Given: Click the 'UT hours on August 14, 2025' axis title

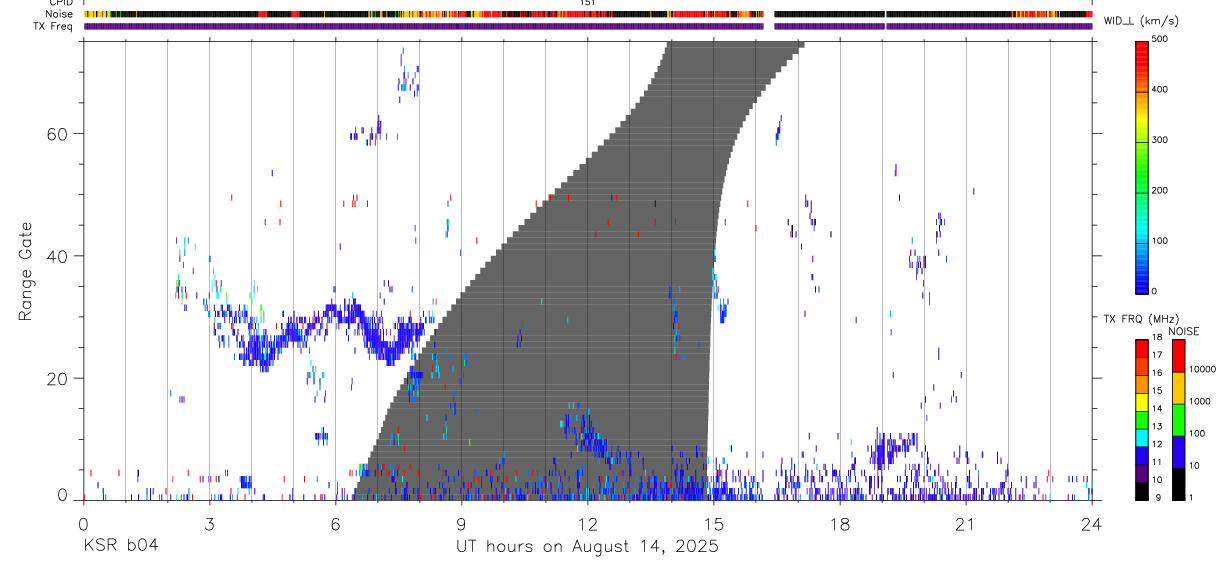Looking at the screenshot, I should coord(588,546).
